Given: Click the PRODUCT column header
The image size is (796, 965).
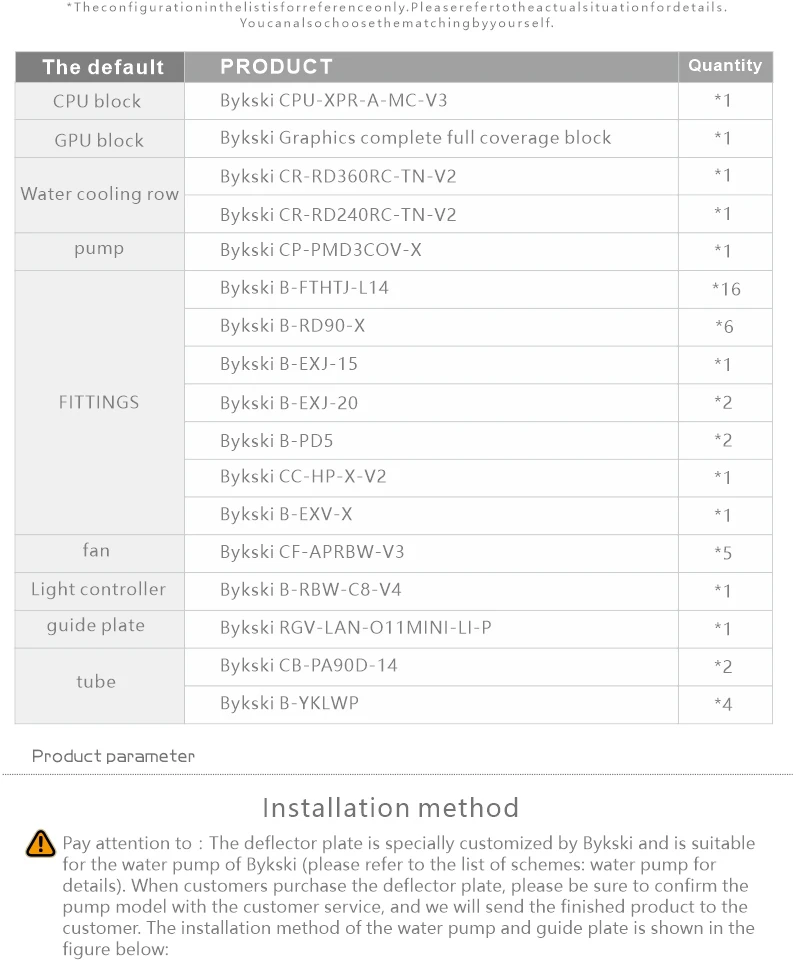Looking at the screenshot, I should coord(276,67).
